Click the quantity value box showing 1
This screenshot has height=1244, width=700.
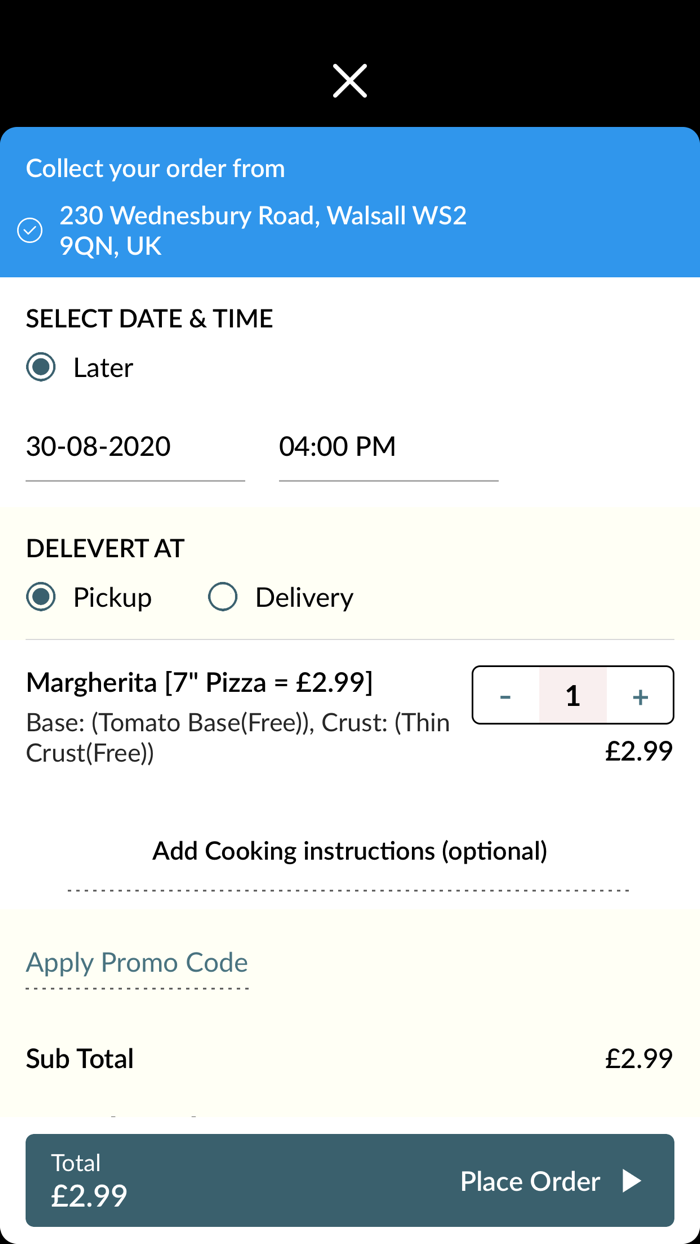tap(572, 696)
